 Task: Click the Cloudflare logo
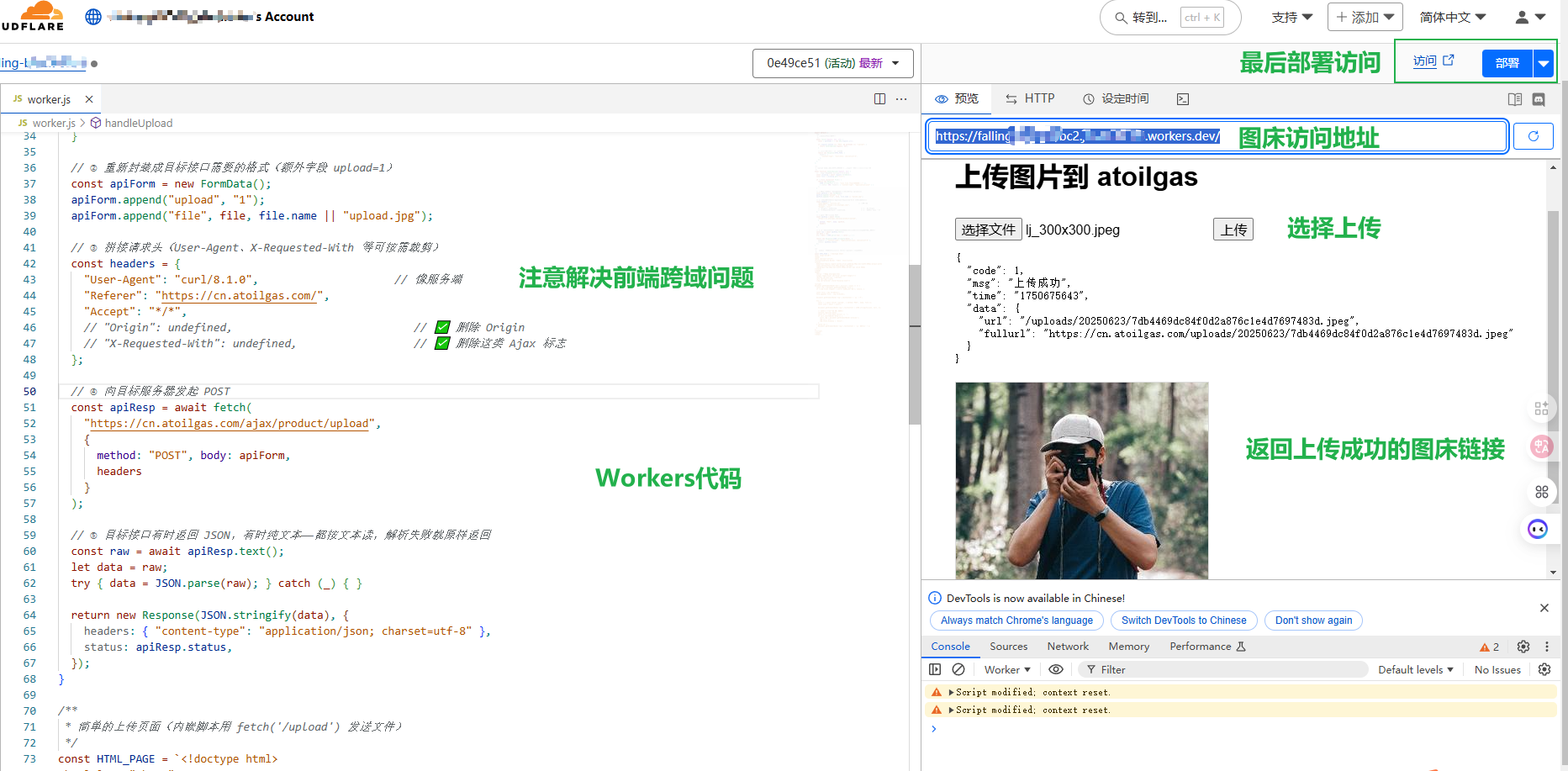(x=32, y=16)
